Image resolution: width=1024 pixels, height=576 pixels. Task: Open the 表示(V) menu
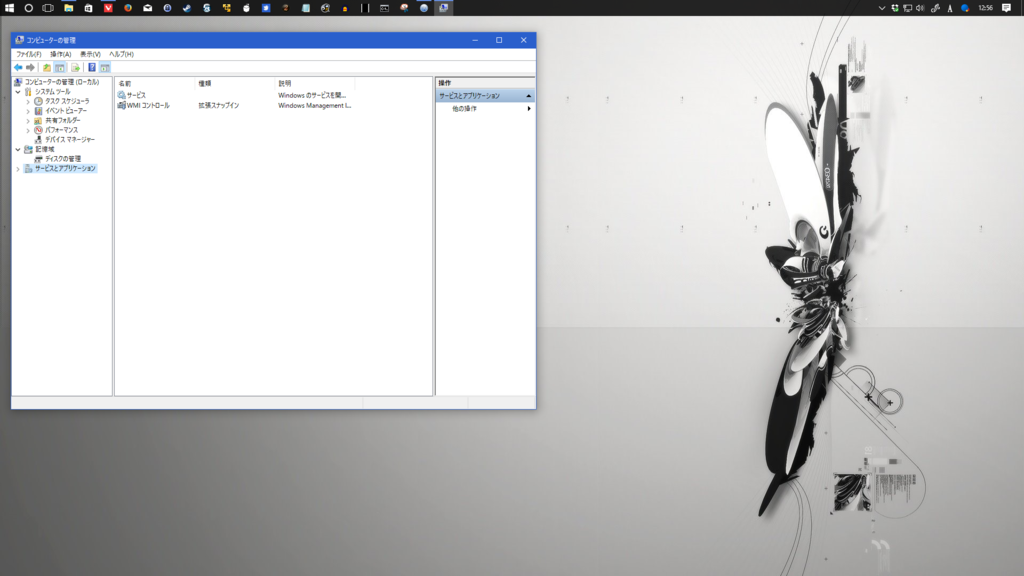(90, 54)
